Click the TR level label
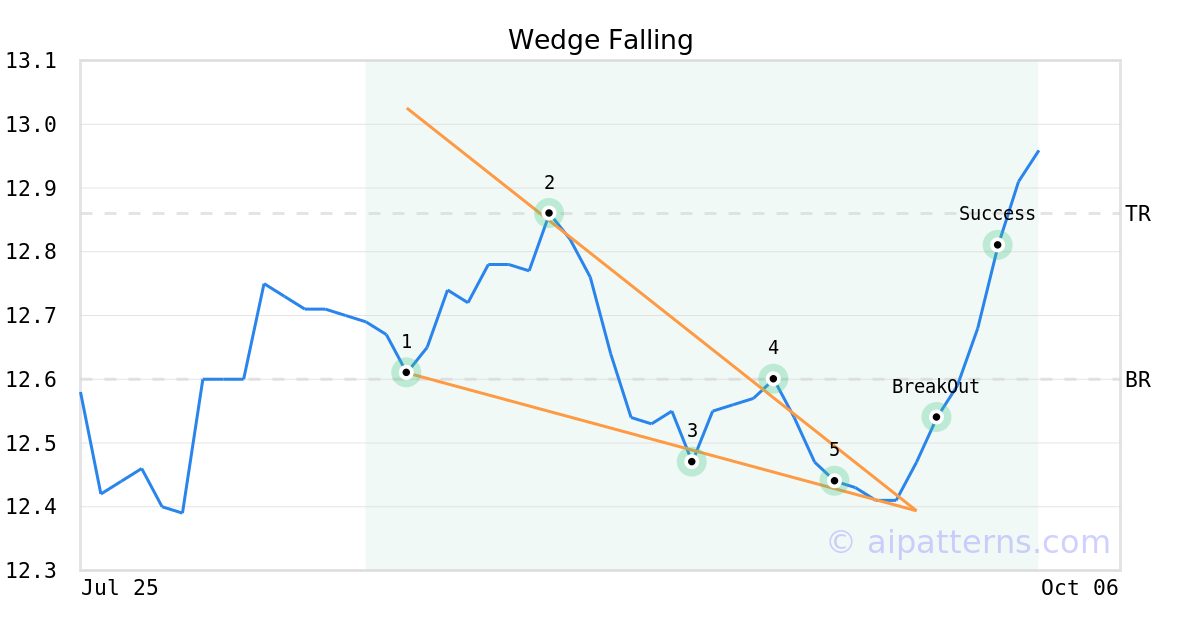Viewport: 1200px width, 630px height. click(x=1138, y=214)
